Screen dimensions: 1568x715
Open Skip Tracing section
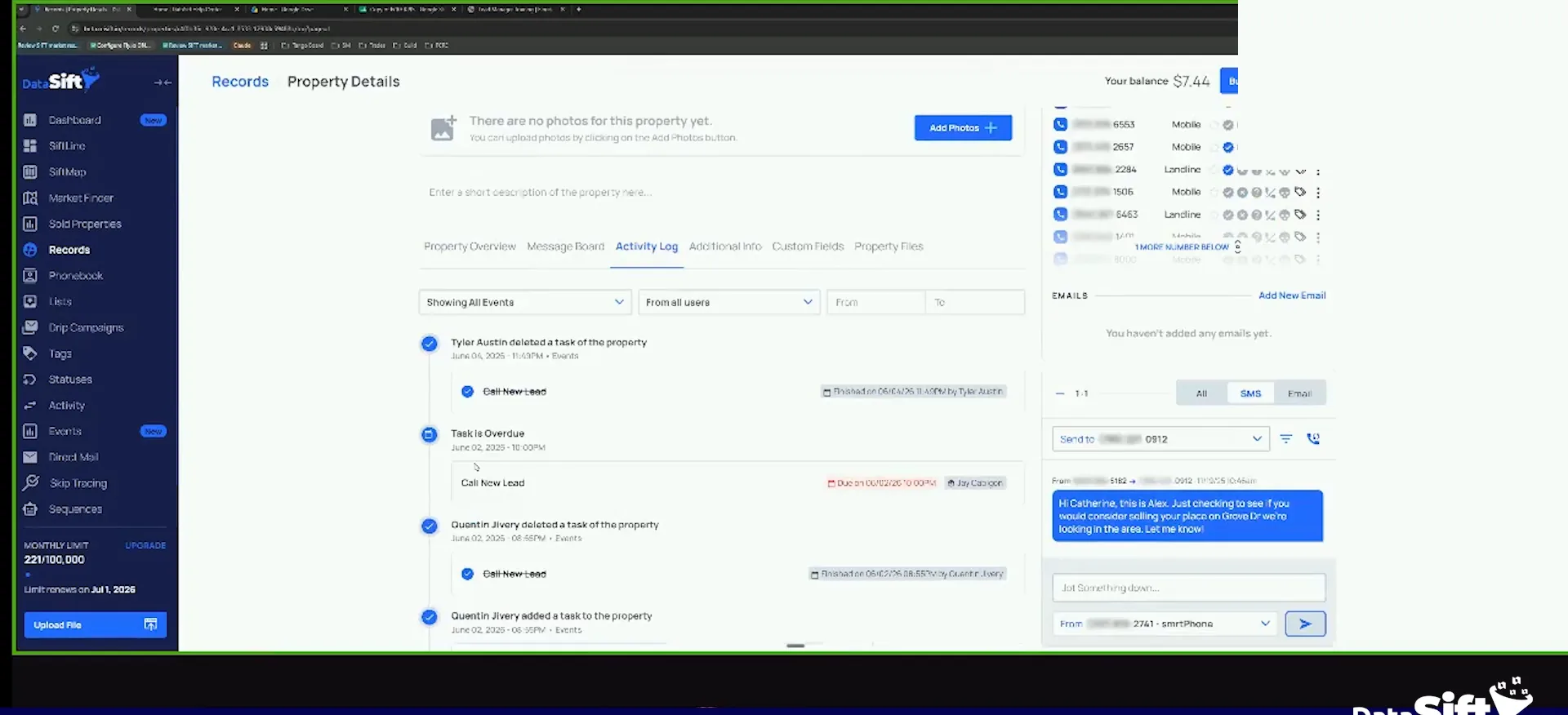coord(78,483)
